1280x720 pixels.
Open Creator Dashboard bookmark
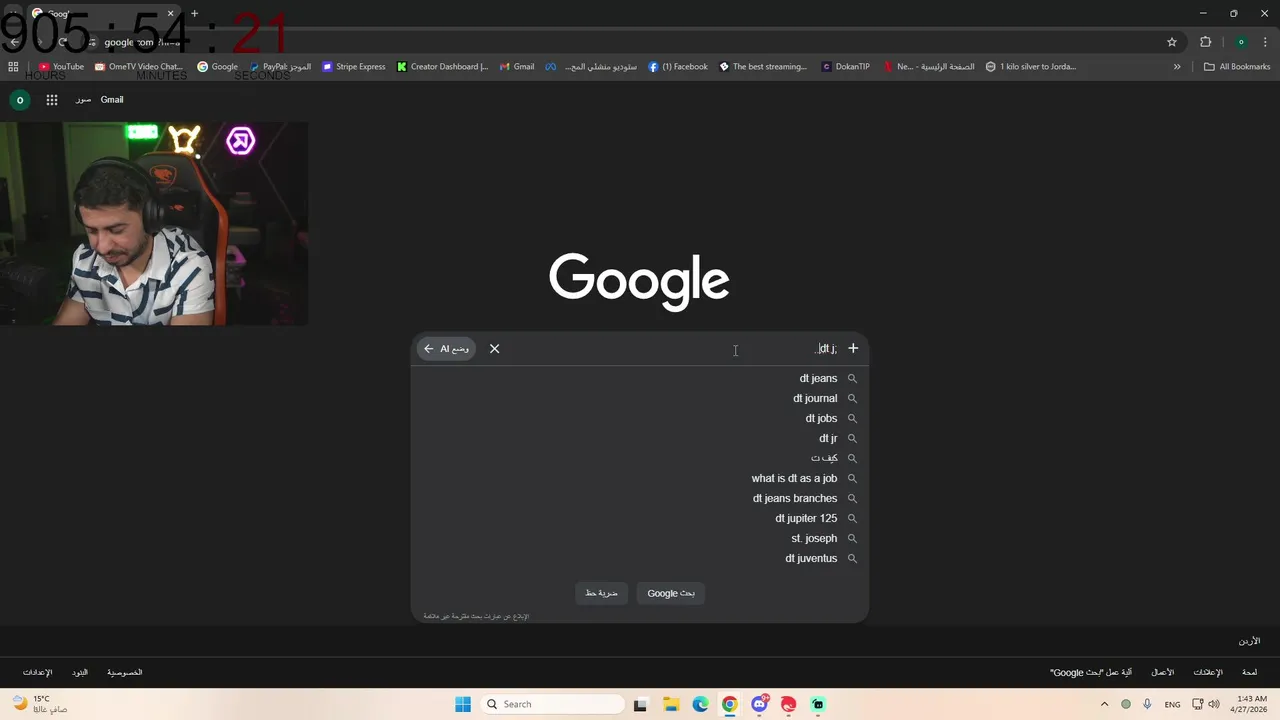click(442, 67)
